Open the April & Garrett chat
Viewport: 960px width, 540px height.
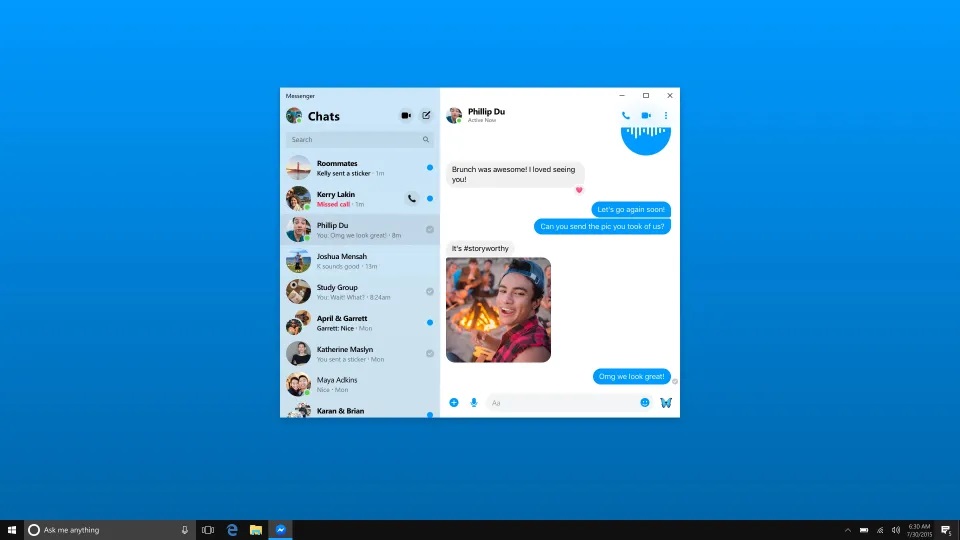tap(359, 323)
